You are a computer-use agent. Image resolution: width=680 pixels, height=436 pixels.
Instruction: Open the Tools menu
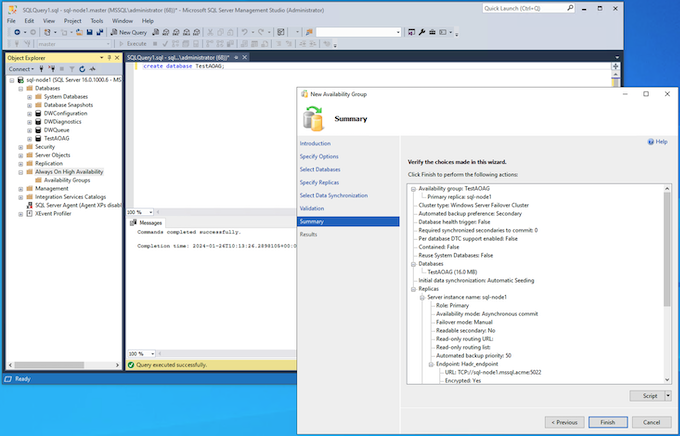[97, 21]
